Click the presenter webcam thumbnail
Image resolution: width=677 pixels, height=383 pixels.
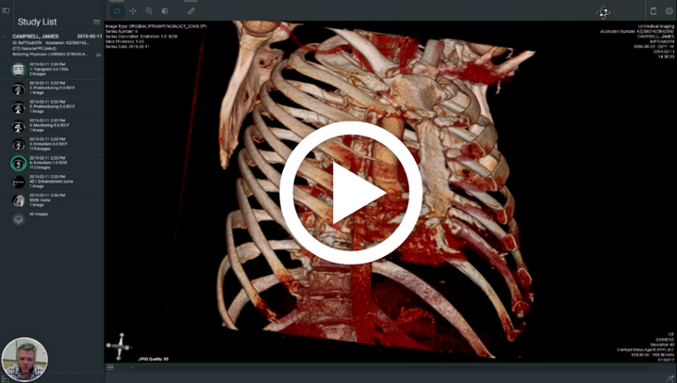[25, 360]
